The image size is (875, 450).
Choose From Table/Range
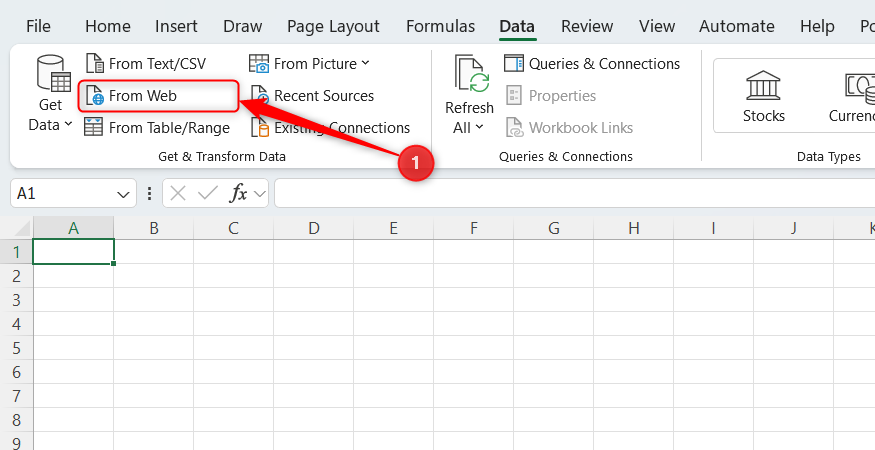point(157,128)
